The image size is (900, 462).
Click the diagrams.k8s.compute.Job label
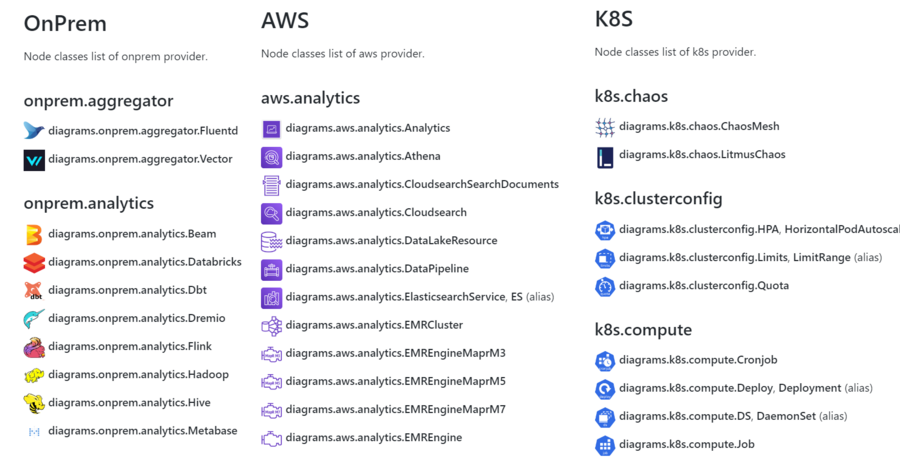(x=686, y=445)
